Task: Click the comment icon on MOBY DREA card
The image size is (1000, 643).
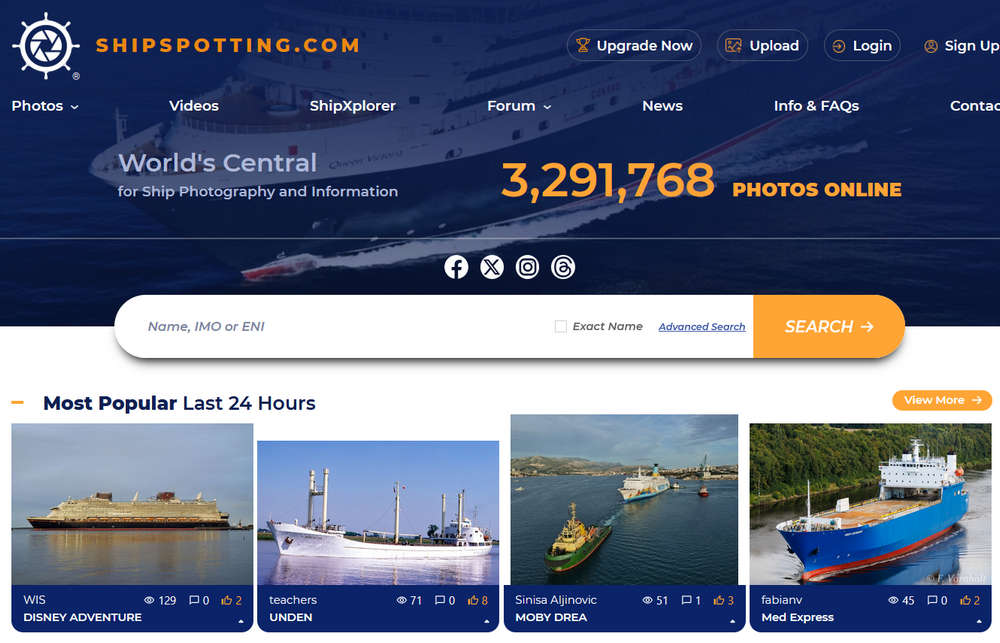Action: point(687,600)
